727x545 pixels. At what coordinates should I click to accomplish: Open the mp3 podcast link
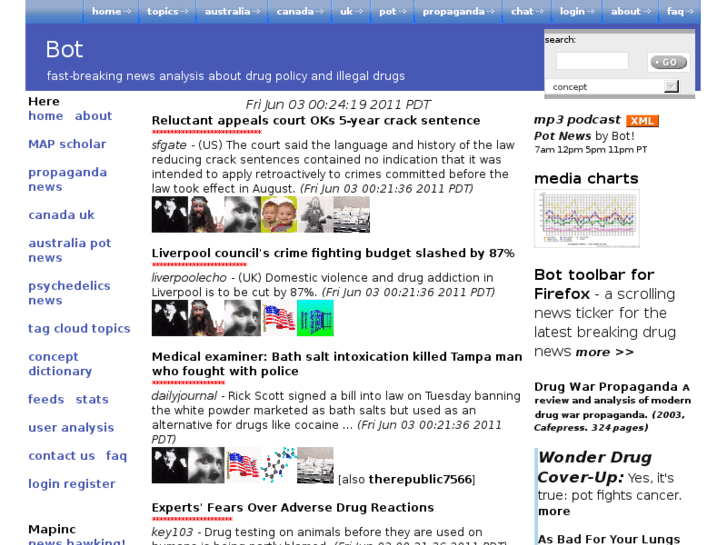[577, 120]
